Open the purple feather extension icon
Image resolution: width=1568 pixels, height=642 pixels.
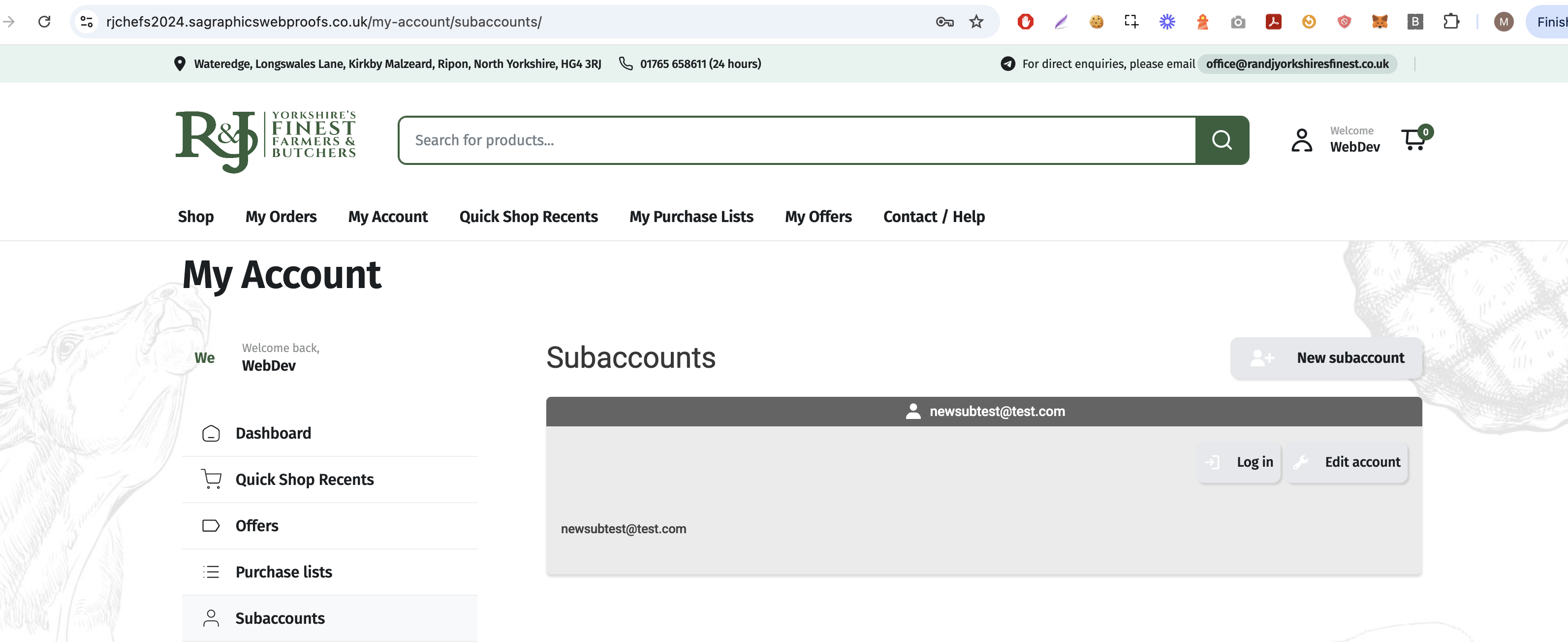(1061, 22)
